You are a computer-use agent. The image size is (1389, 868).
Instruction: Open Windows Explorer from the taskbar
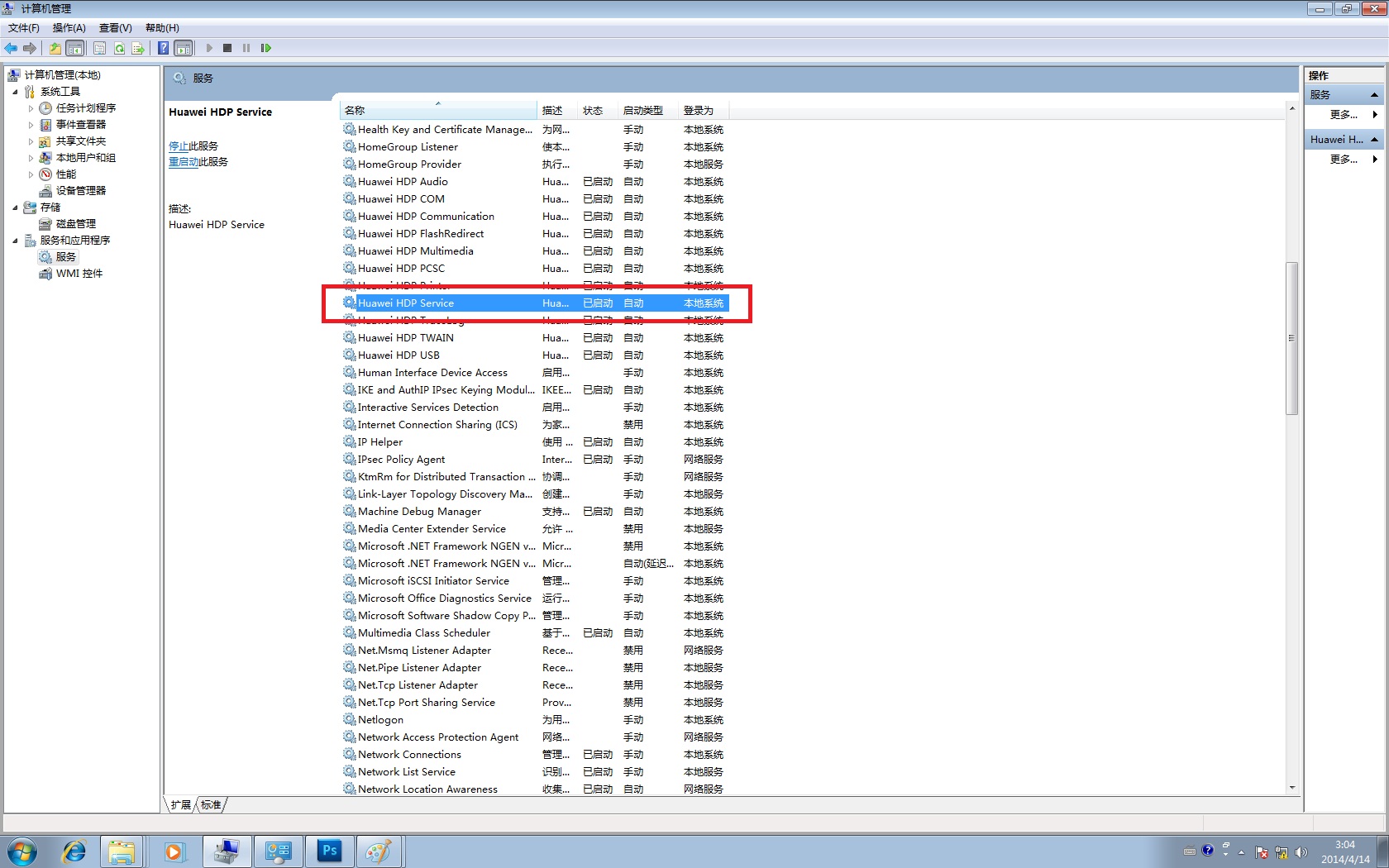[122, 851]
